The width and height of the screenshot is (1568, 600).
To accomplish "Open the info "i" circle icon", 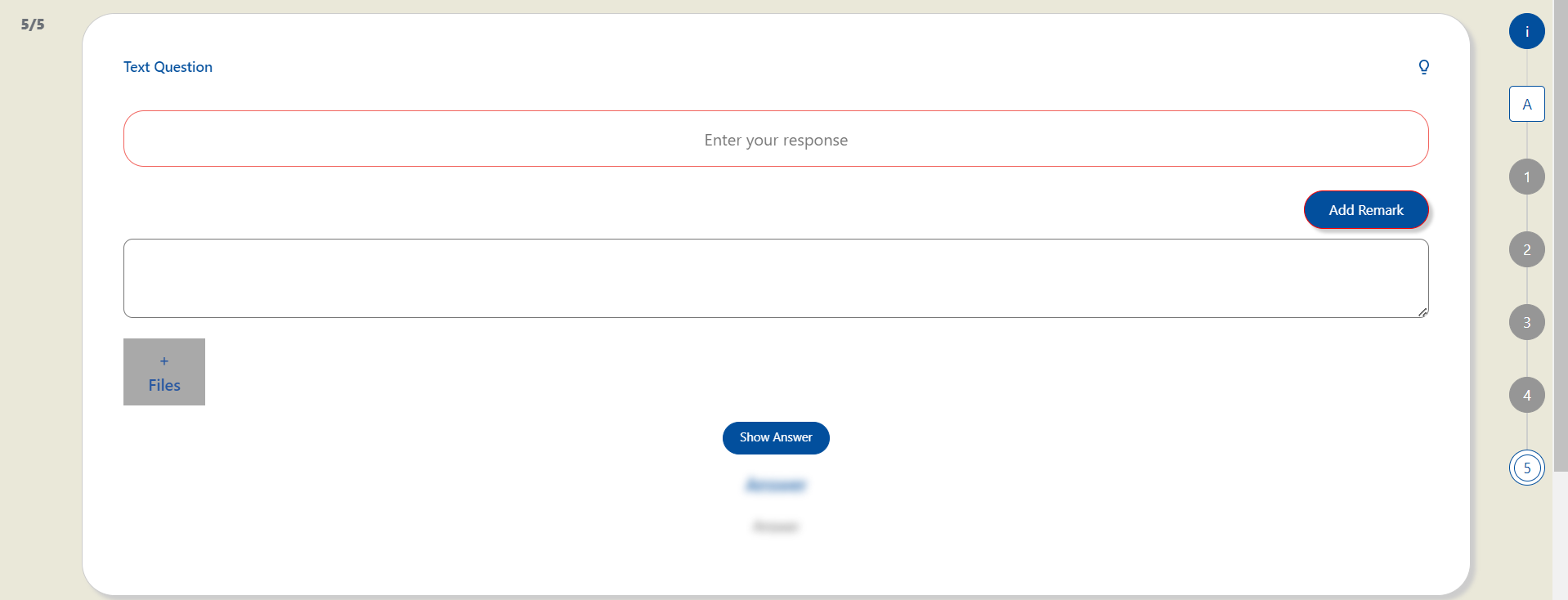I will (x=1526, y=31).
